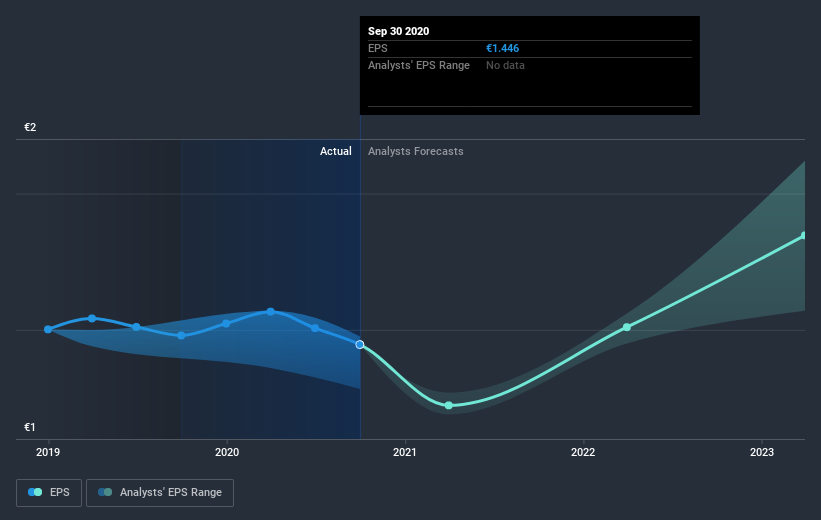The width and height of the screenshot is (821, 520).
Task: Click the 2023 x-axis label
Action: click(x=761, y=452)
